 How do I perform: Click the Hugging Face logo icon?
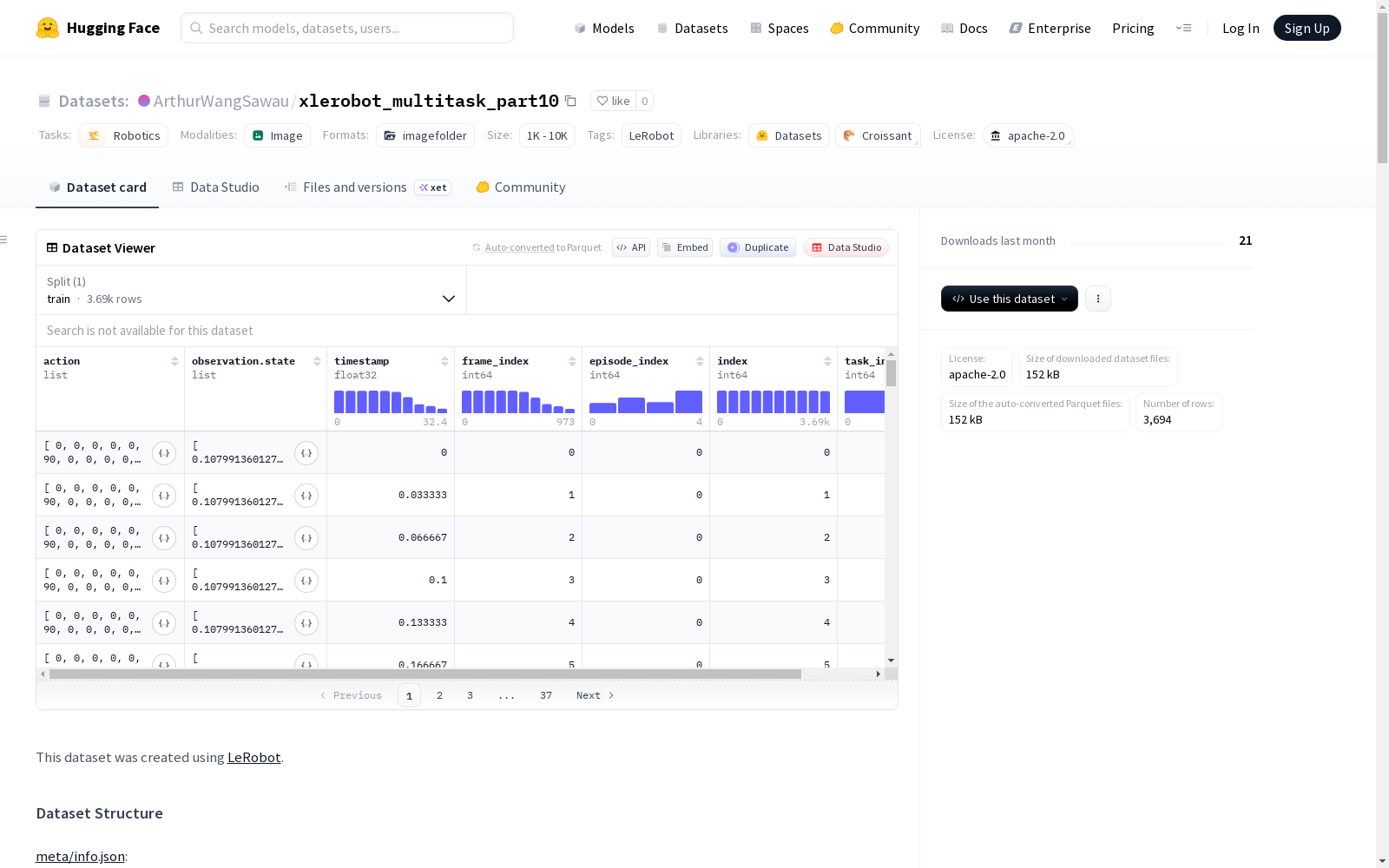tap(48, 28)
